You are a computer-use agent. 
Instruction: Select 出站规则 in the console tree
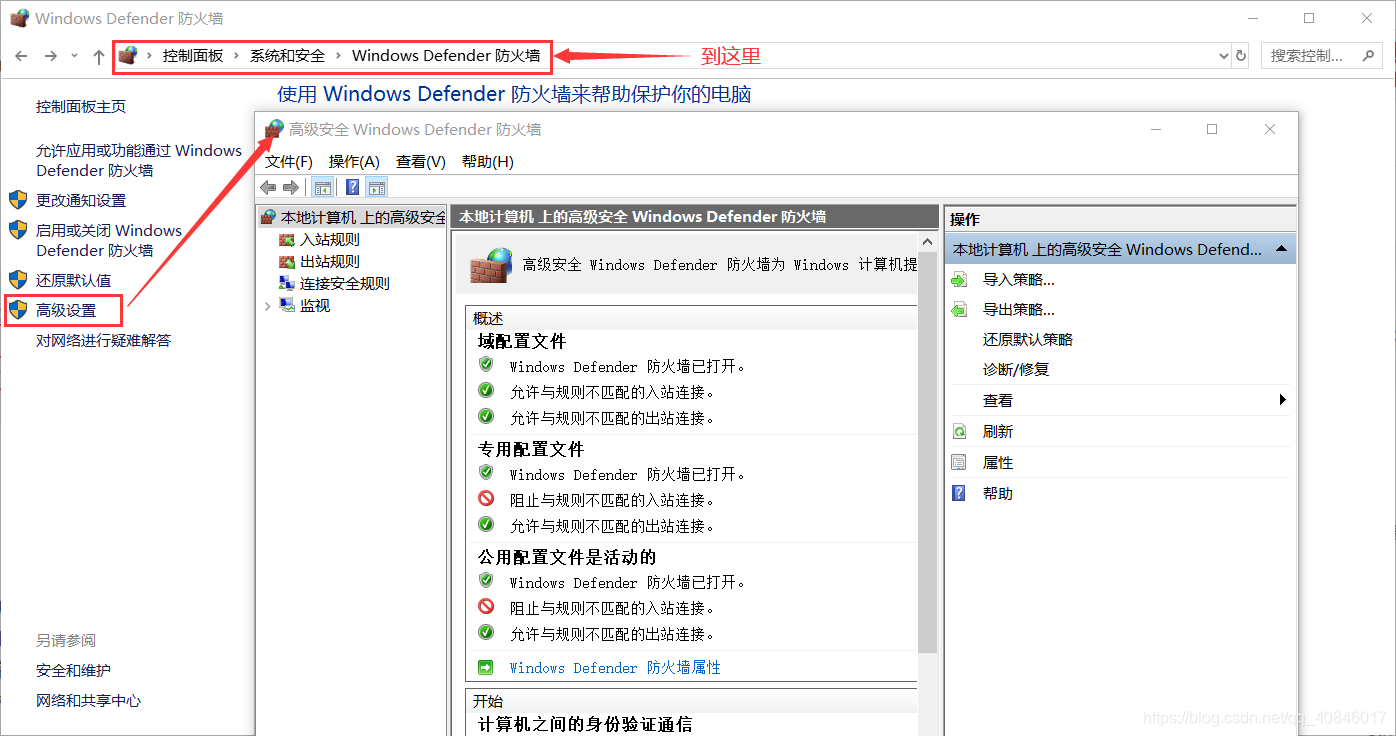click(329, 262)
